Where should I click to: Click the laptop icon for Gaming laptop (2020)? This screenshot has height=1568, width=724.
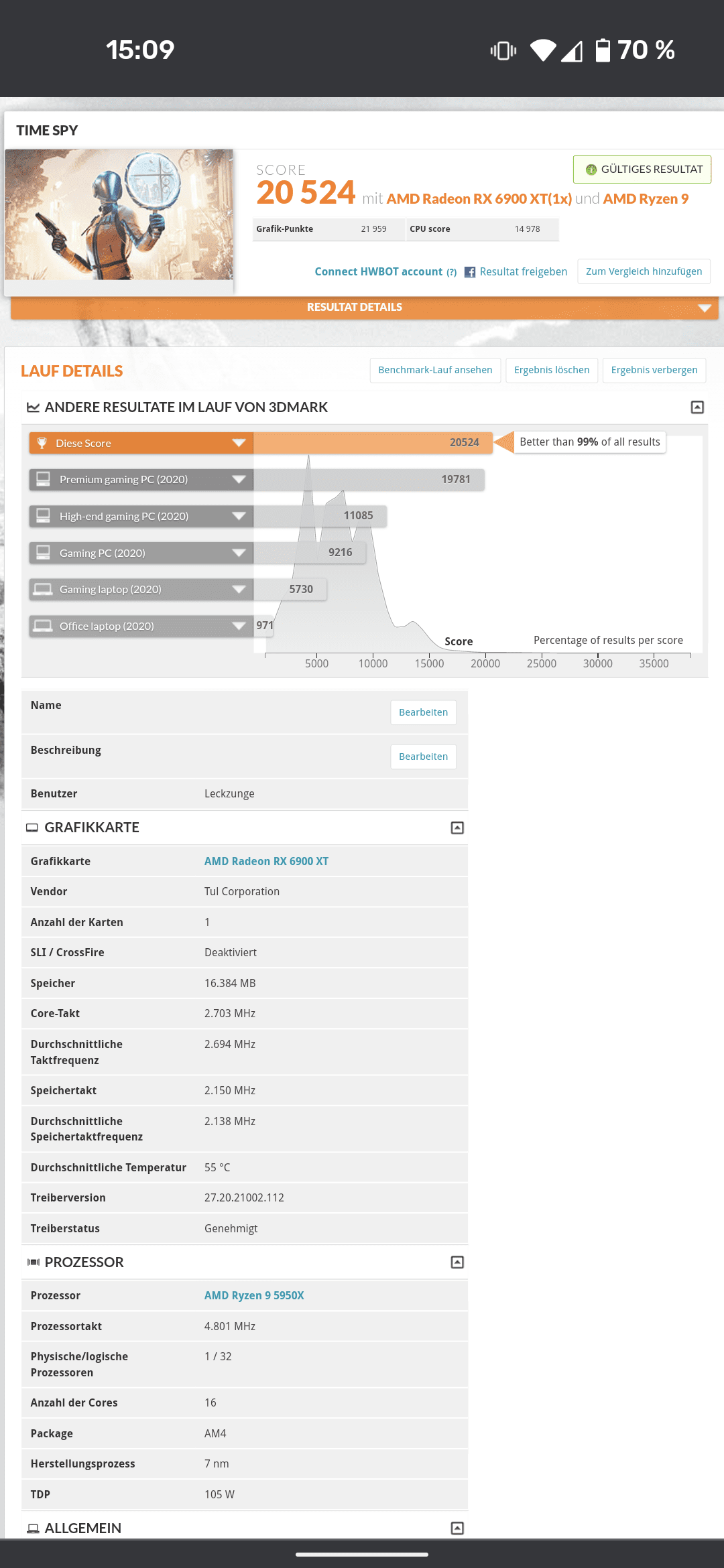point(44,589)
